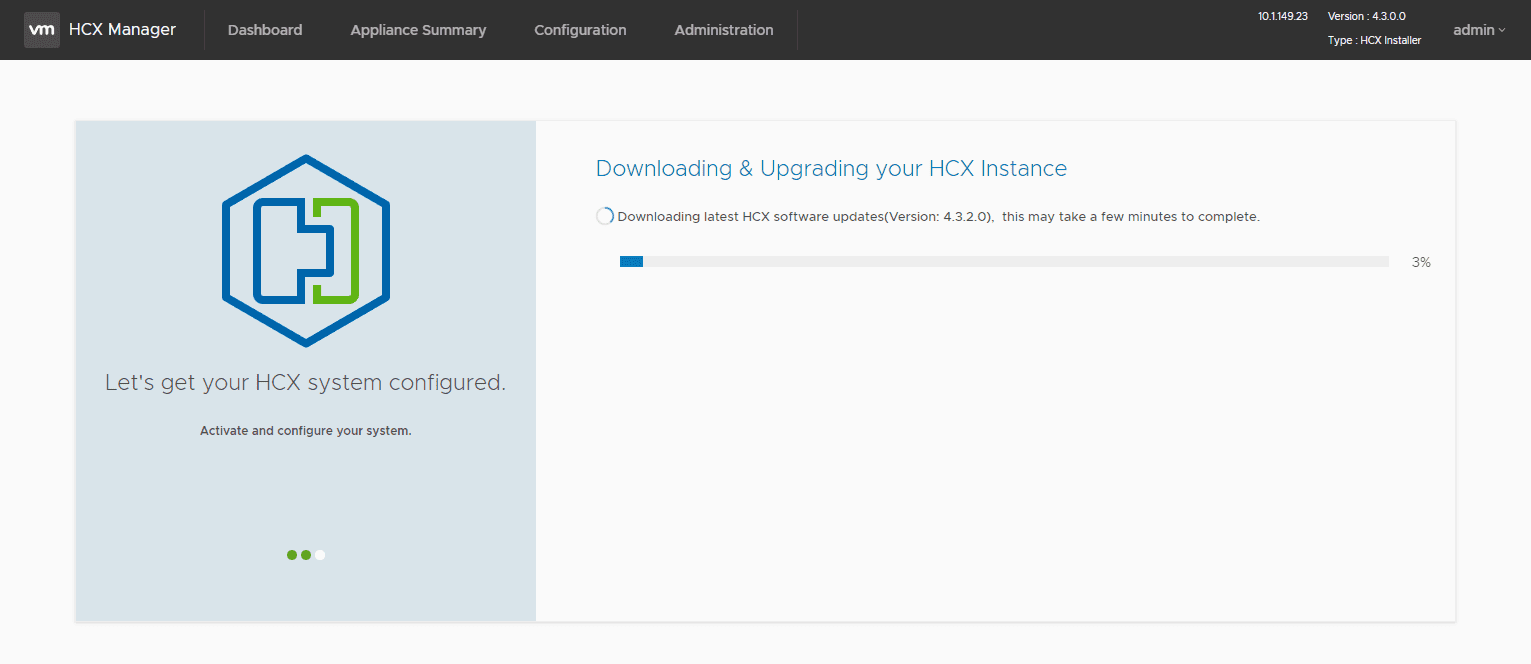Open the Dashboard menu

265,30
